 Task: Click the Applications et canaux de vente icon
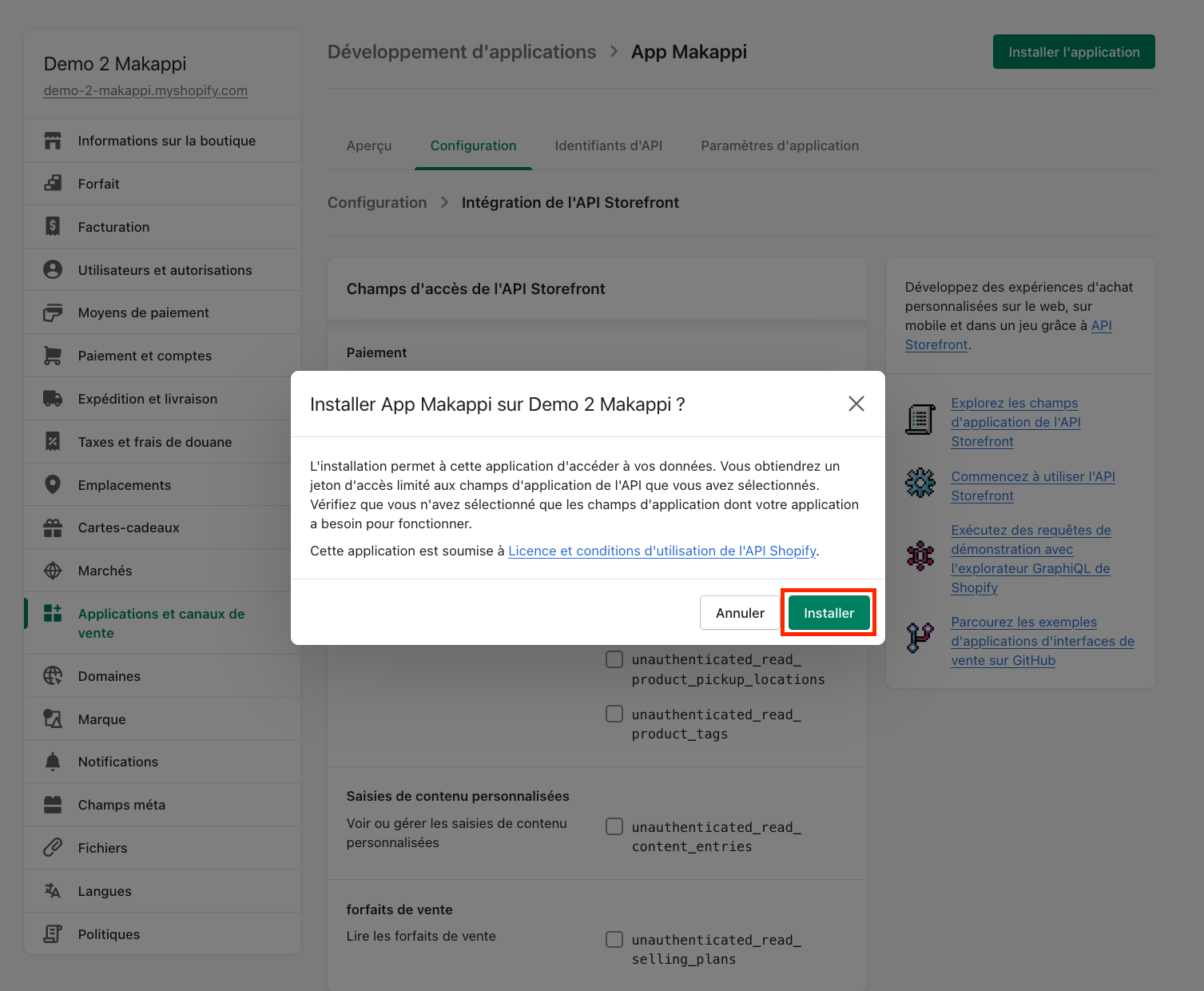(53, 614)
